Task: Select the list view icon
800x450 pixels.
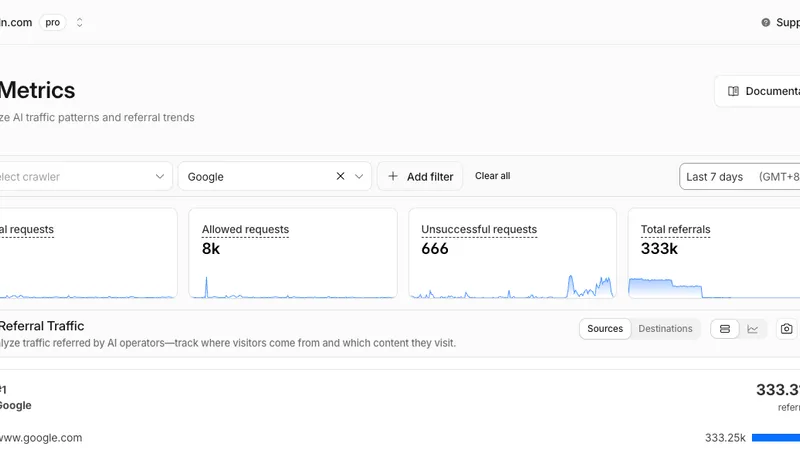Action: [x=725, y=329]
